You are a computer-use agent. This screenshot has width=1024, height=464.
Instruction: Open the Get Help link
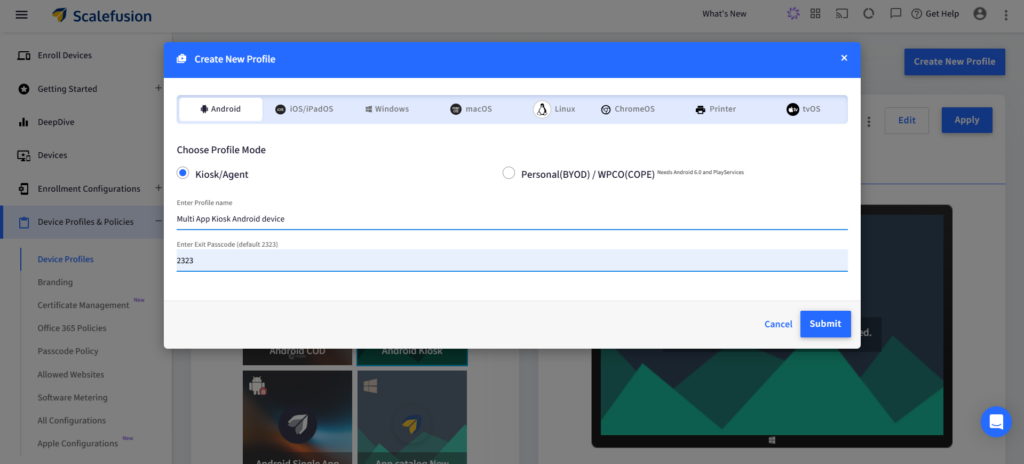(x=935, y=14)
